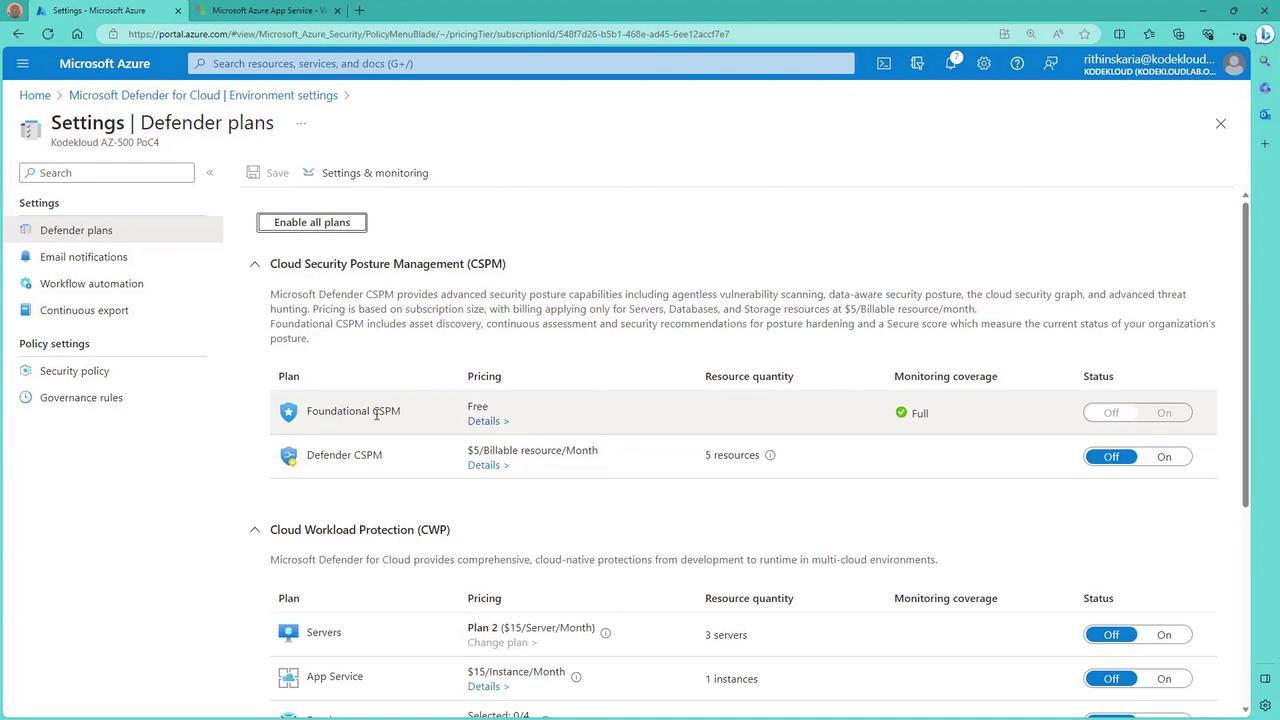Viewport: 1280px width, 720px height.
Task: Open Email notifications in the sidebar
Action: [83, 257]
